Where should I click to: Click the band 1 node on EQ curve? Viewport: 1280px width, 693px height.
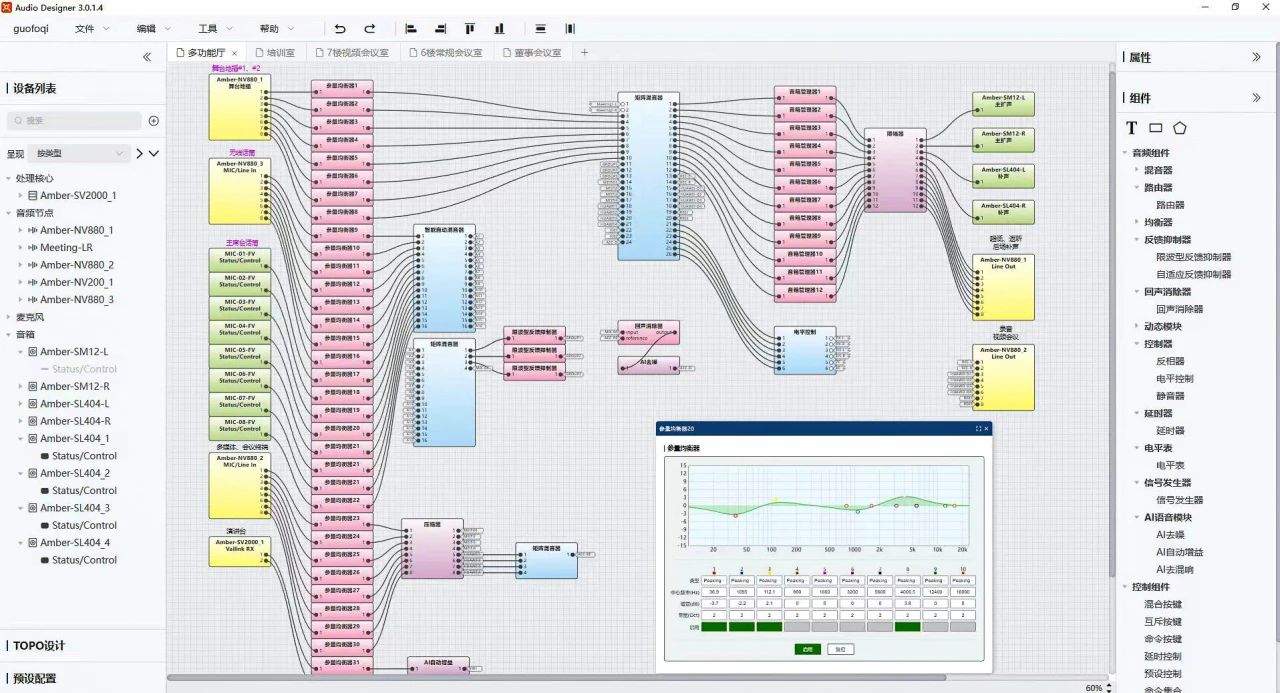coord(736,515)
